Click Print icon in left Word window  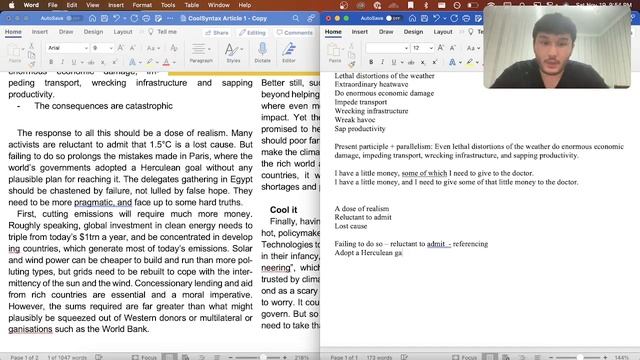coord(146,18)
